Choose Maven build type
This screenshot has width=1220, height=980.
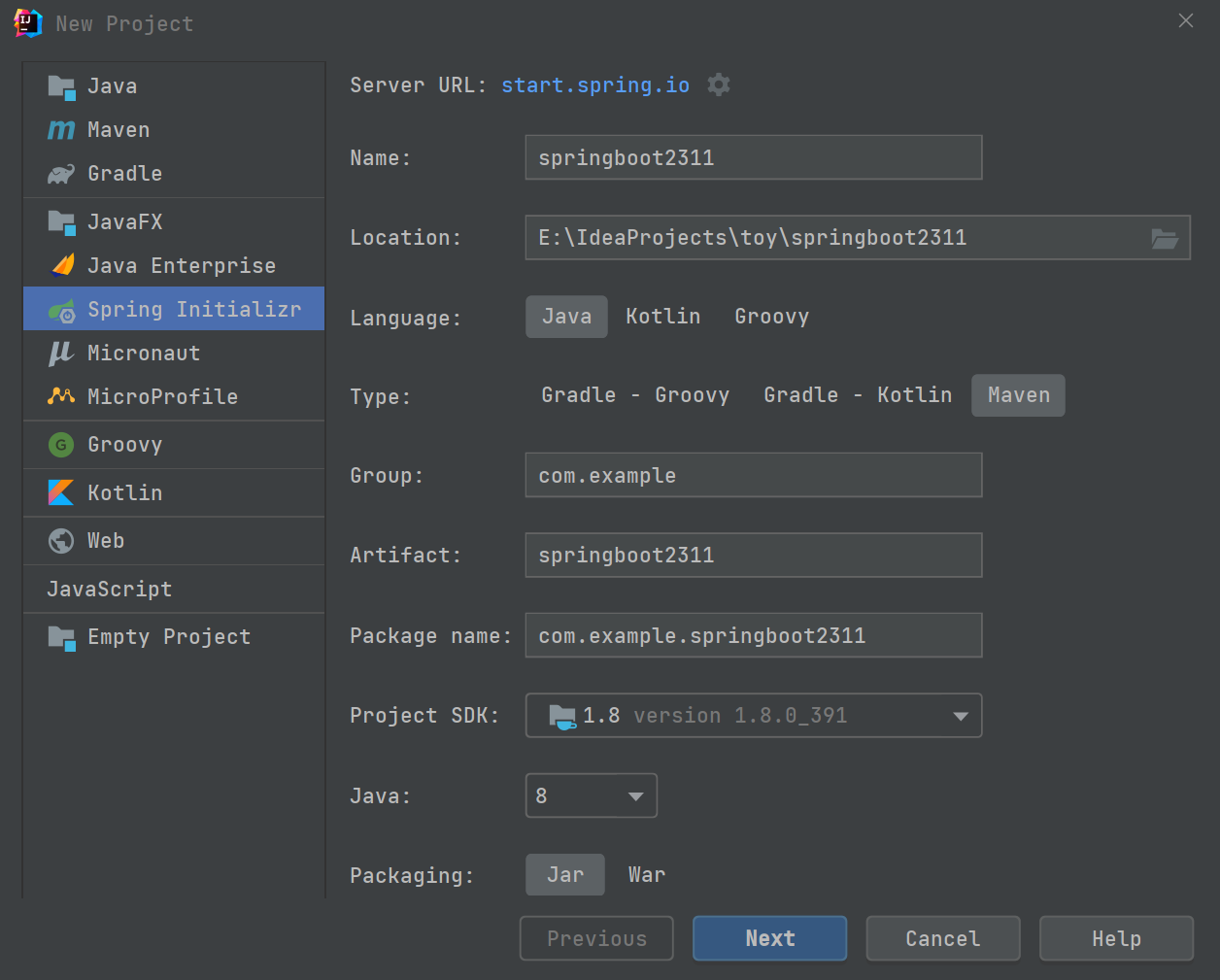tap(1018, 395)
